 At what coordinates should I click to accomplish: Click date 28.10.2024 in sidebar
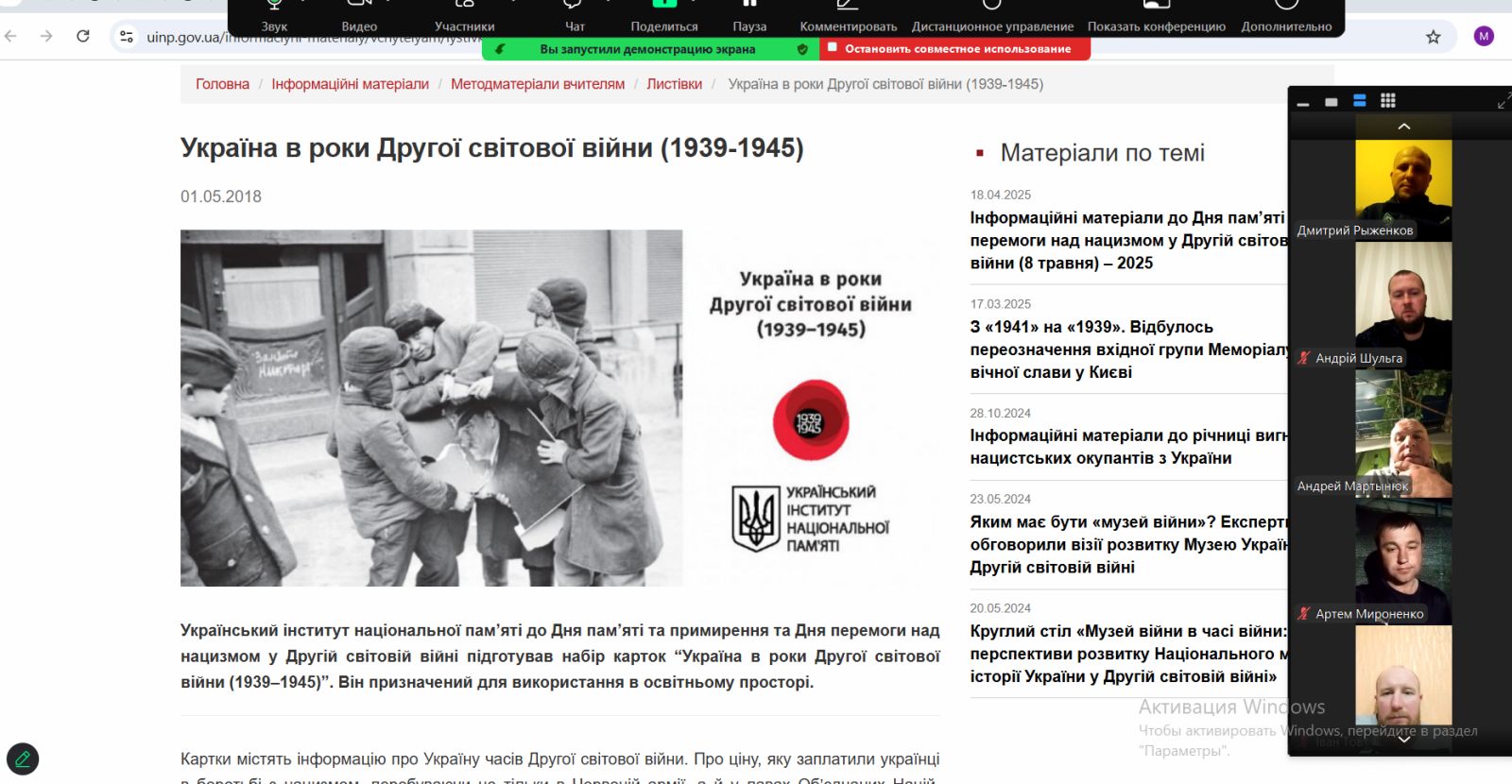coord(1001,413)
